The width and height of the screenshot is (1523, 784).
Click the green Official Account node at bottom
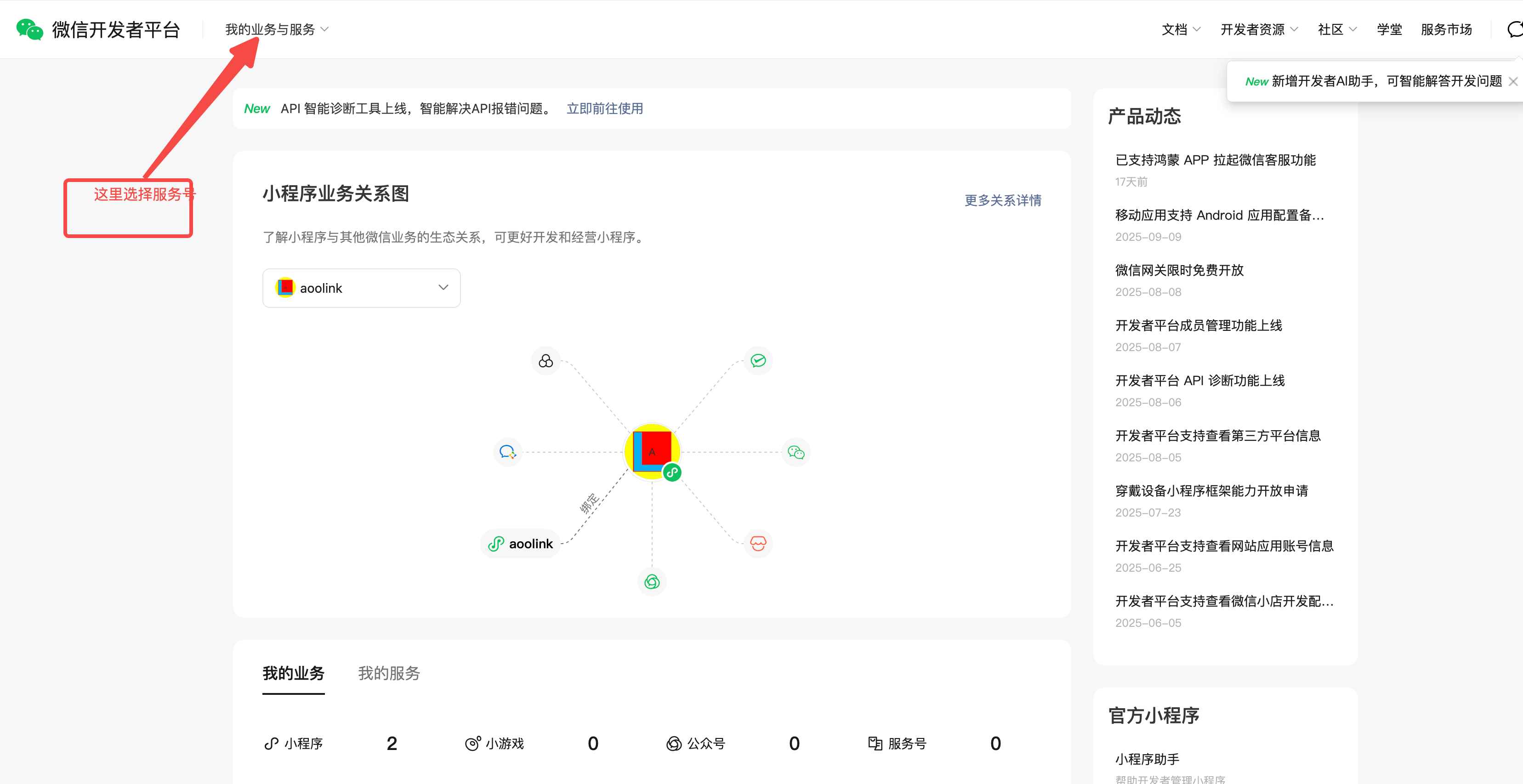click(x=652, y=582)
